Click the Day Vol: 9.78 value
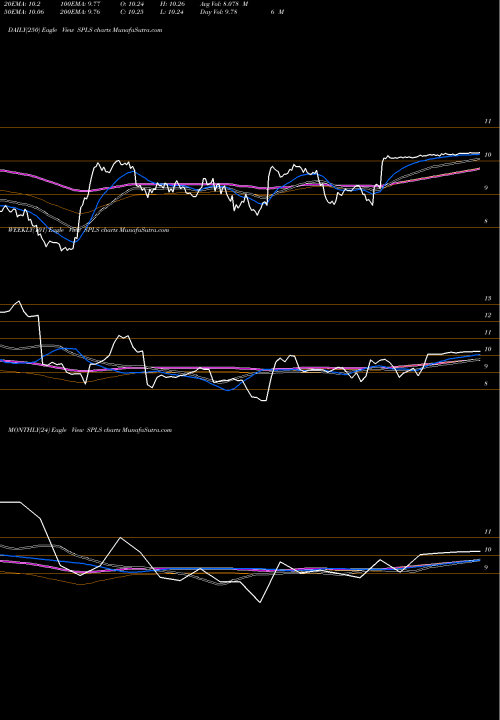 pyautogui.click(x=219, y=12)
